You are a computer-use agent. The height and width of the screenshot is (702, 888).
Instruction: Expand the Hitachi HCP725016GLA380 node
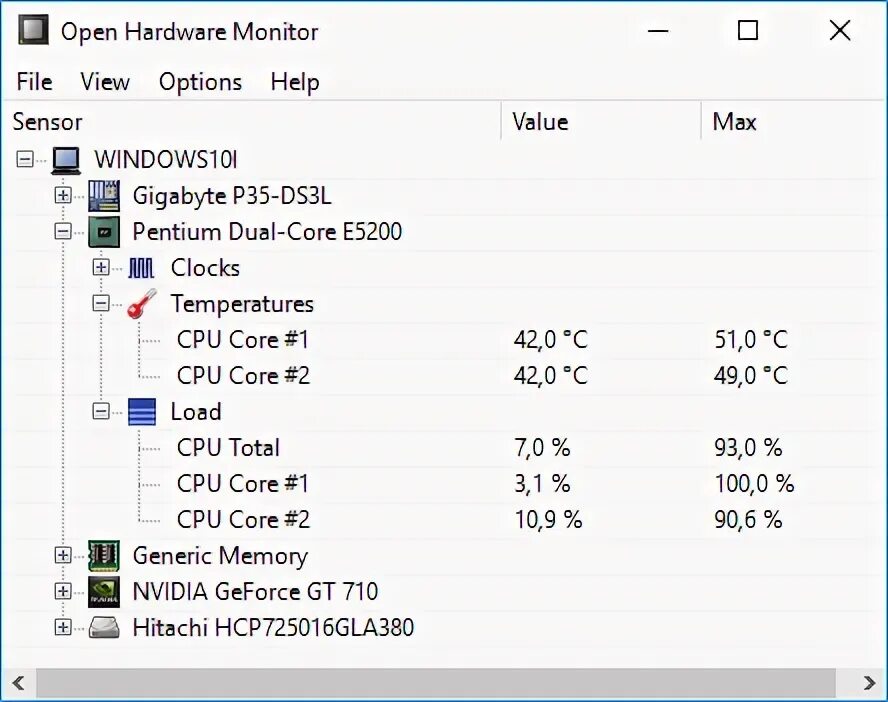[63, 627]
